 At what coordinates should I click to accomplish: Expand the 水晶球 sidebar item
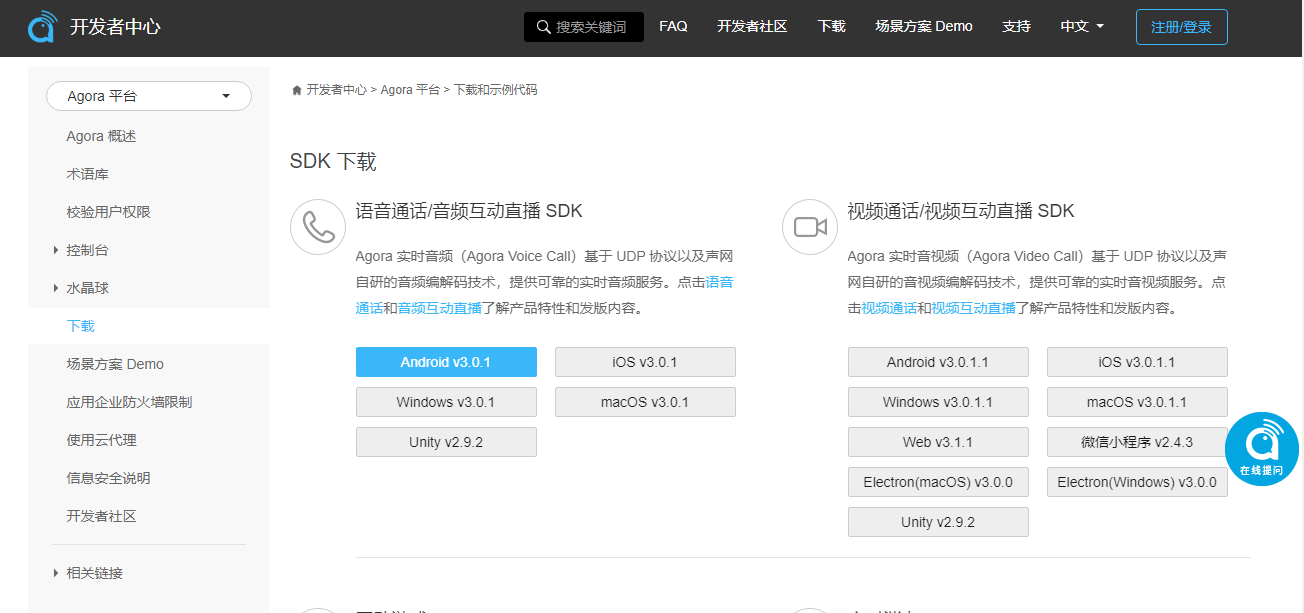tap(87, 288)
